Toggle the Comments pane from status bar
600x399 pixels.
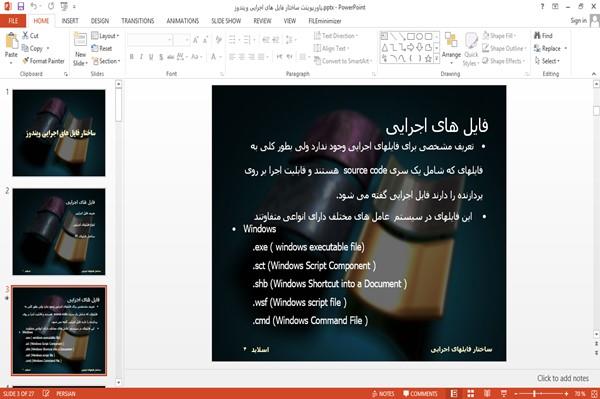coord(420,394)
